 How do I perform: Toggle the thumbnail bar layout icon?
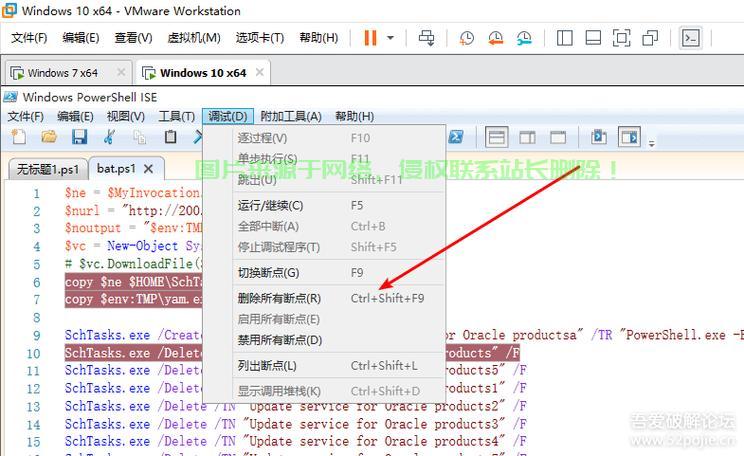pyautogui.click(x=593, y=37)
